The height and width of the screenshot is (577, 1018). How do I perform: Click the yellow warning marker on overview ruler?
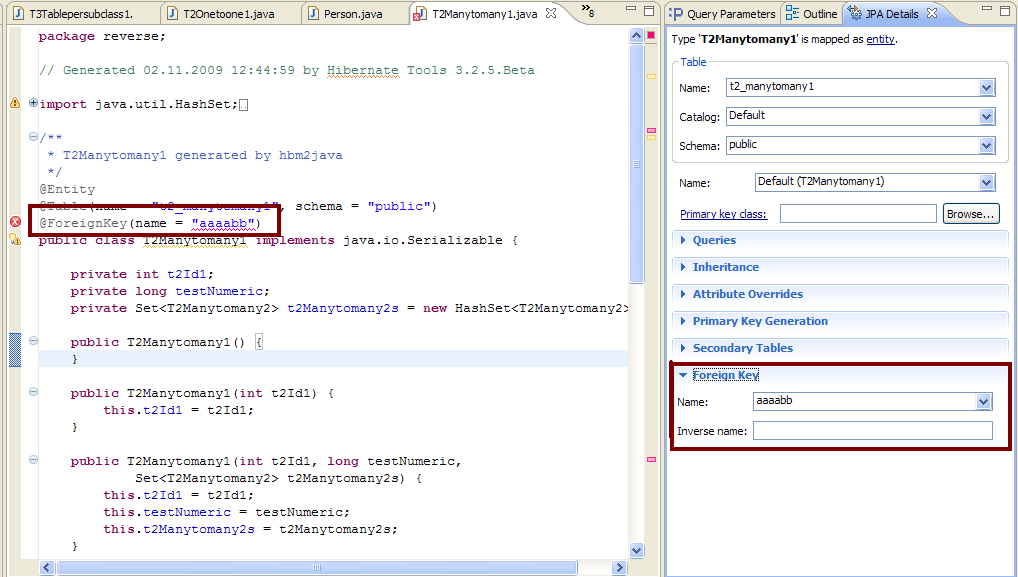pyautogui.click(x=651, y=77)
